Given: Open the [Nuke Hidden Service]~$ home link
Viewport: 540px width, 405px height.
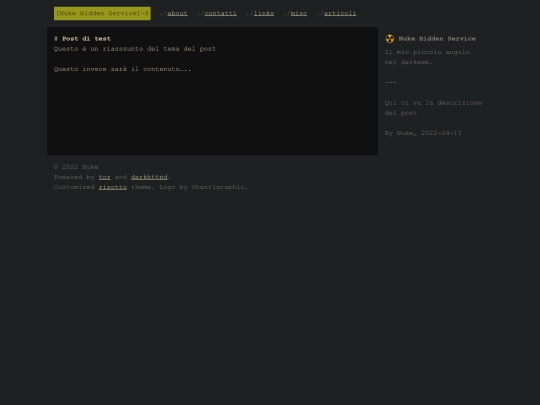Looking at the screenshot, I should (102, 13).
